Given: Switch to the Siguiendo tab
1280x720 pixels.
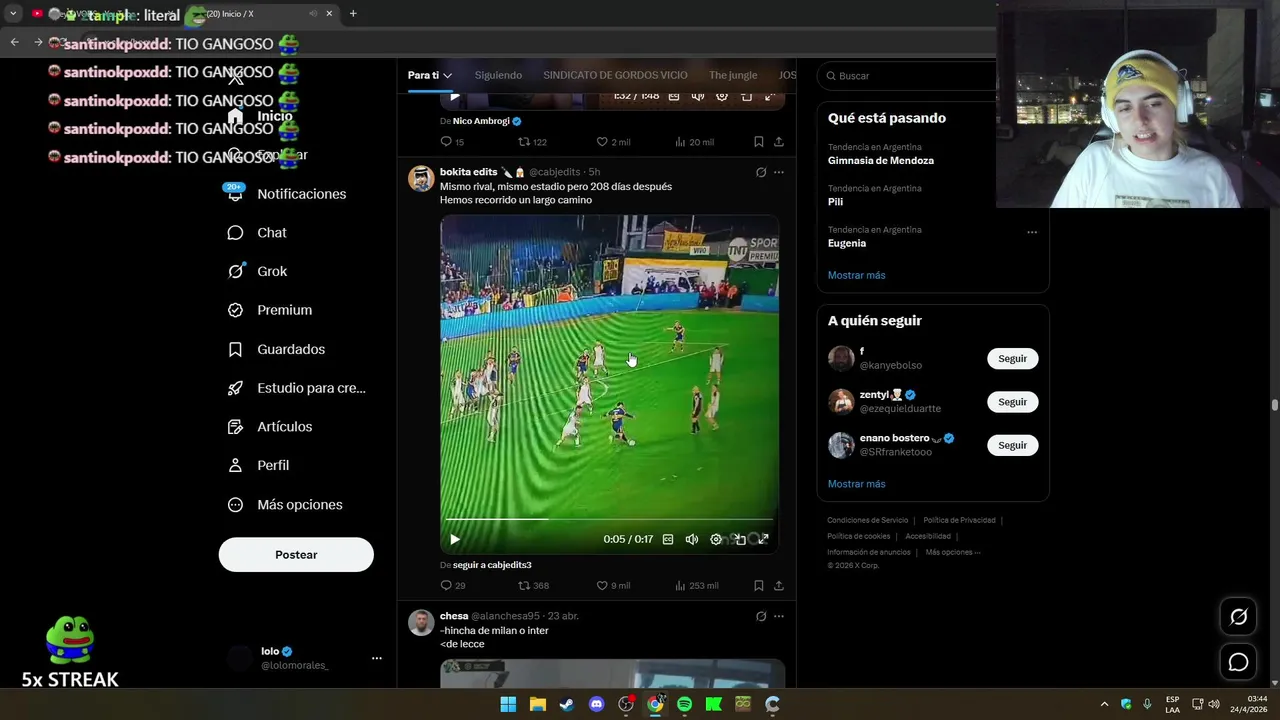Looking at the screenshot, I should point(498,75).
